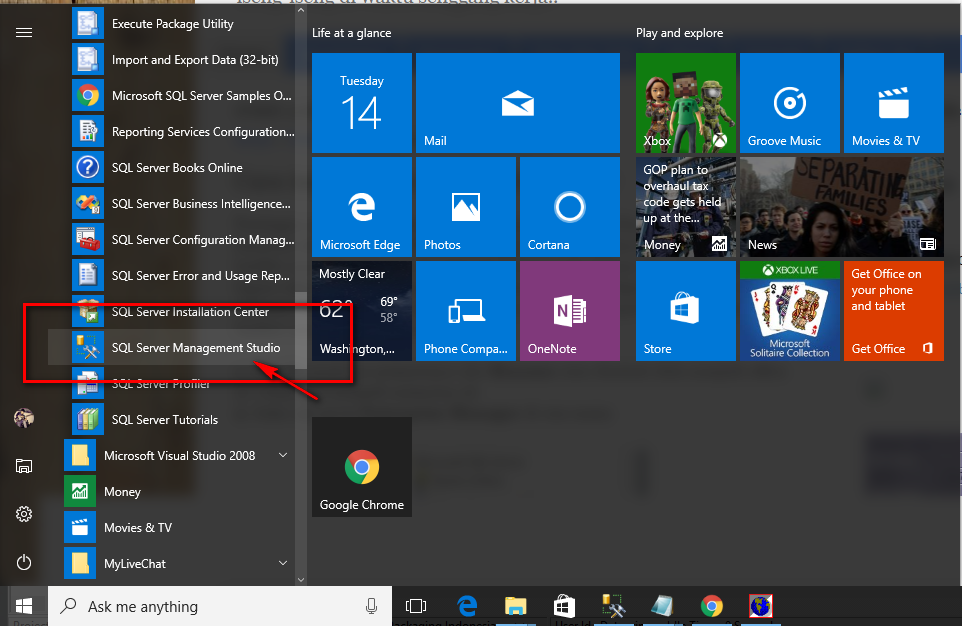Click the microphone icon in search box
The image size is (962, 626).
pos(371,606)
